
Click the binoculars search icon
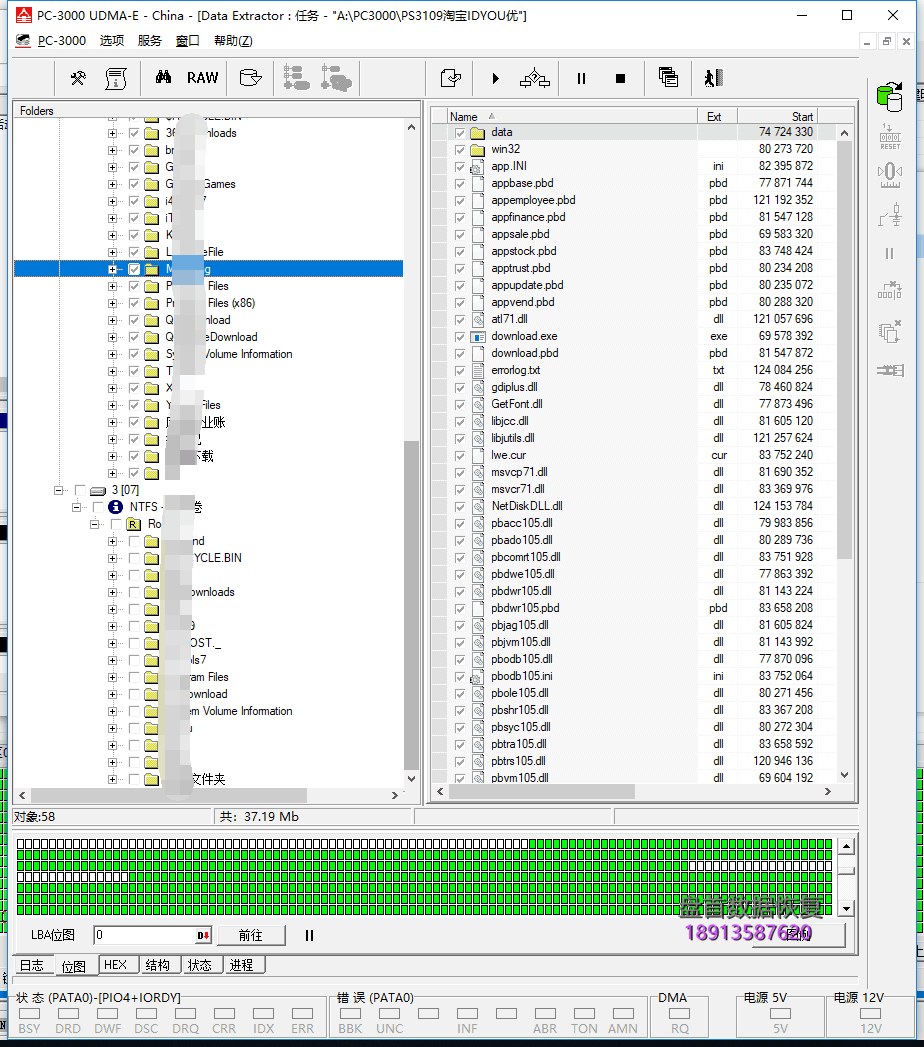163,78
